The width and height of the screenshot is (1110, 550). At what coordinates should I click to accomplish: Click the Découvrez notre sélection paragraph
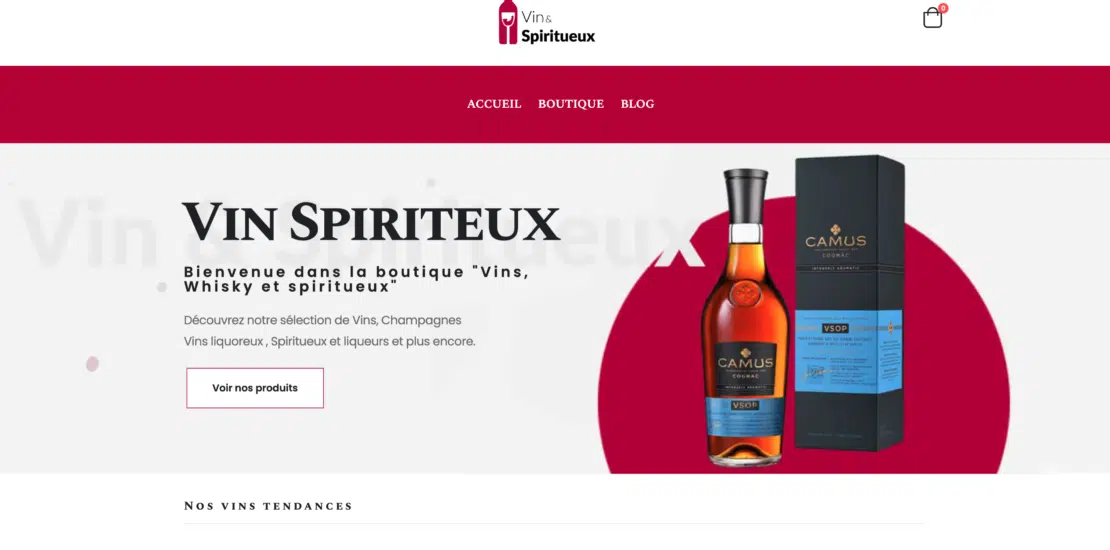pos(329,331)
